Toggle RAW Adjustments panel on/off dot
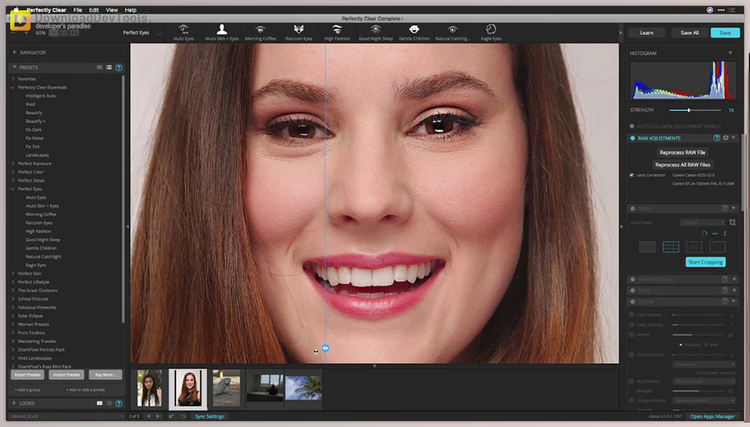750x427 pixels. pyautogui.click(x=632, y=138)
